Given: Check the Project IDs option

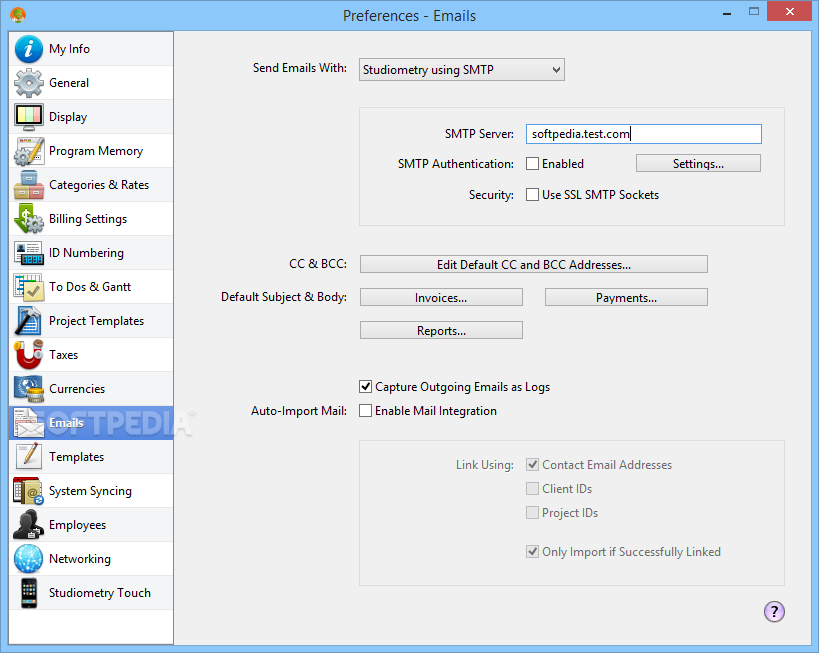Looking at the screenshot, I should pos(532,512).
